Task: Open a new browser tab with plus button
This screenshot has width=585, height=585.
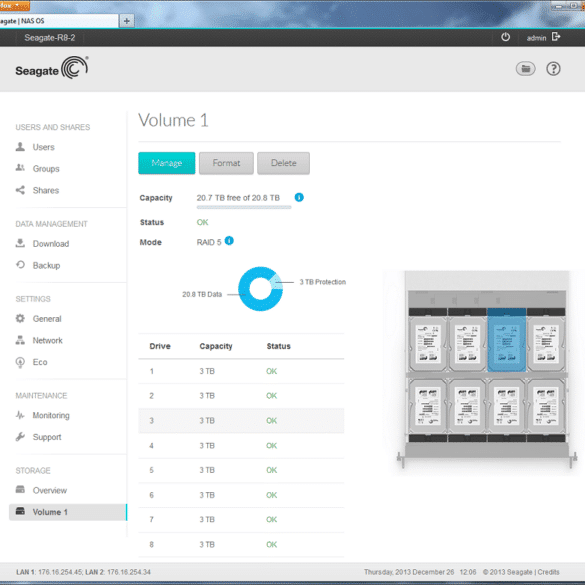Action: [126, 21]
